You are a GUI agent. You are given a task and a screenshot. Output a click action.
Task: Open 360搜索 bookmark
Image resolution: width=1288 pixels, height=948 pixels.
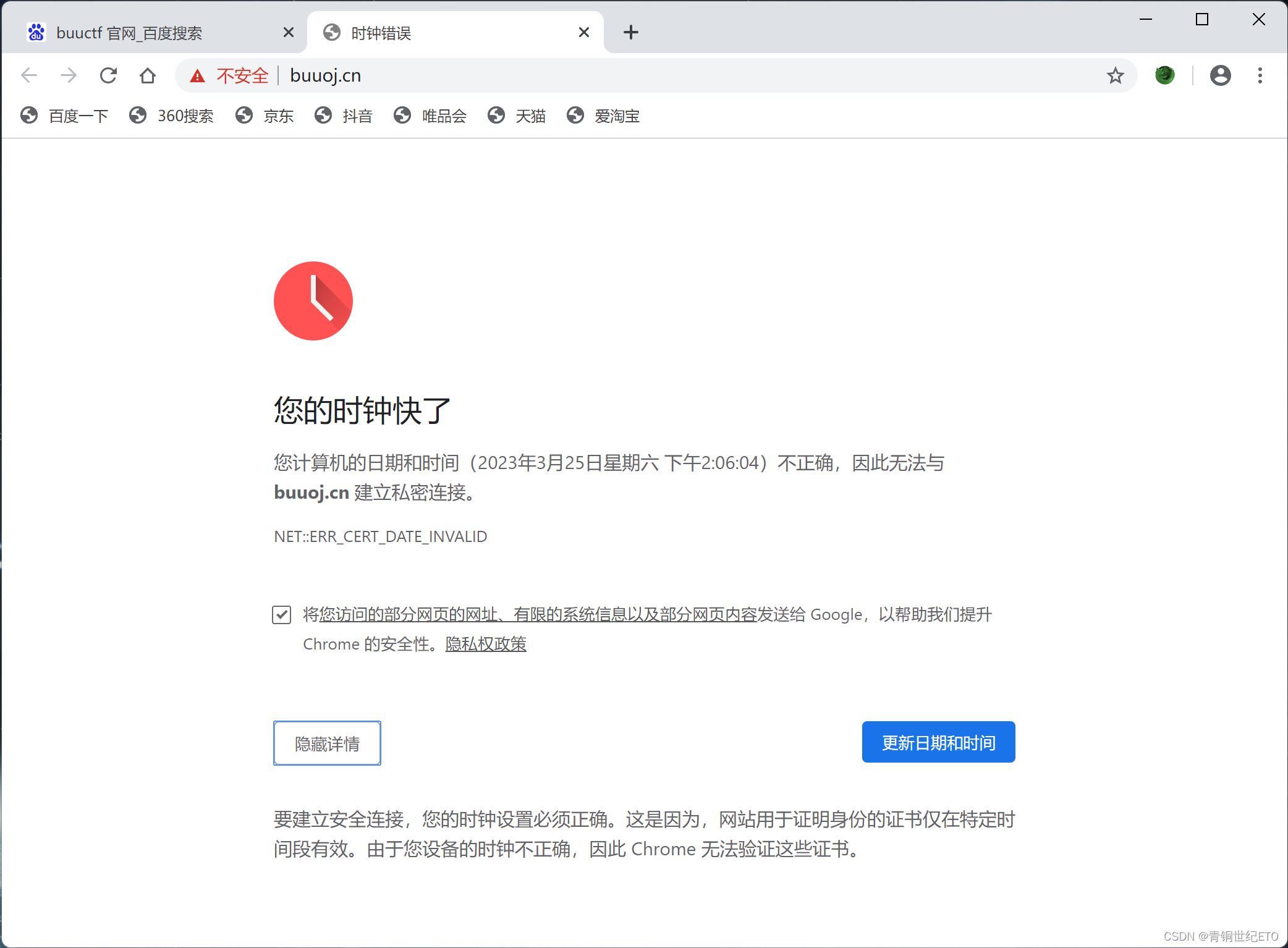coord(171,116)
